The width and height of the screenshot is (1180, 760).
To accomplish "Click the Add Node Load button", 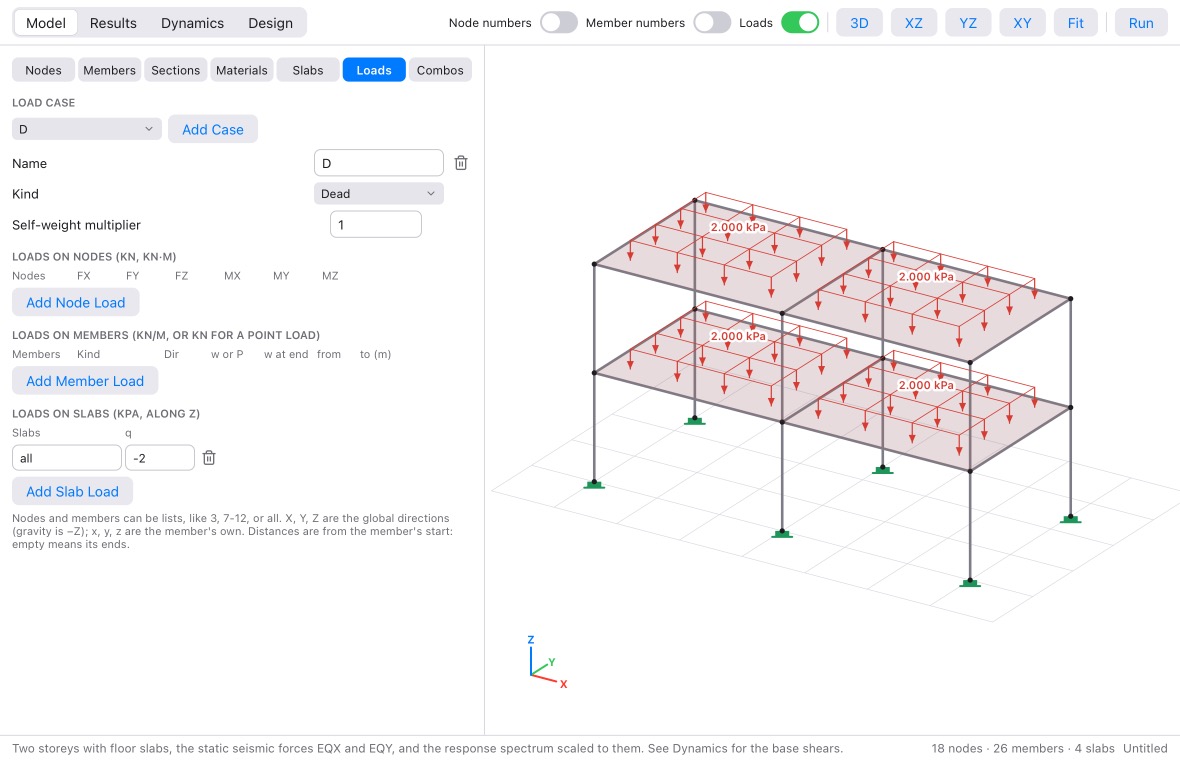I will point(75,302).
